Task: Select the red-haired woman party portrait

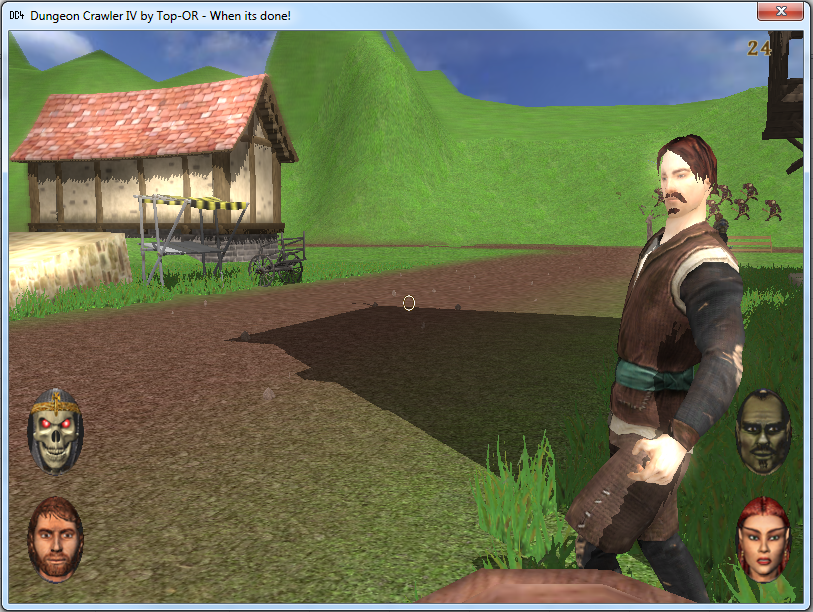Action: 762,537
